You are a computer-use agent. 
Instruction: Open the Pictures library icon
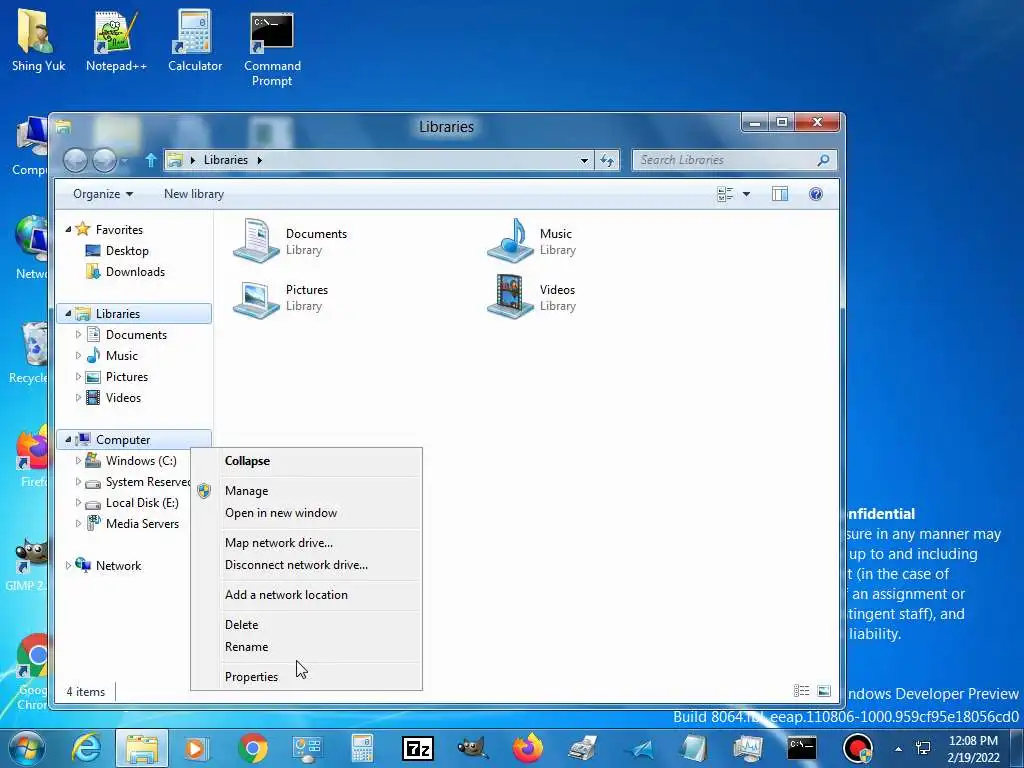pyautogui.click(x=256, y=298)
